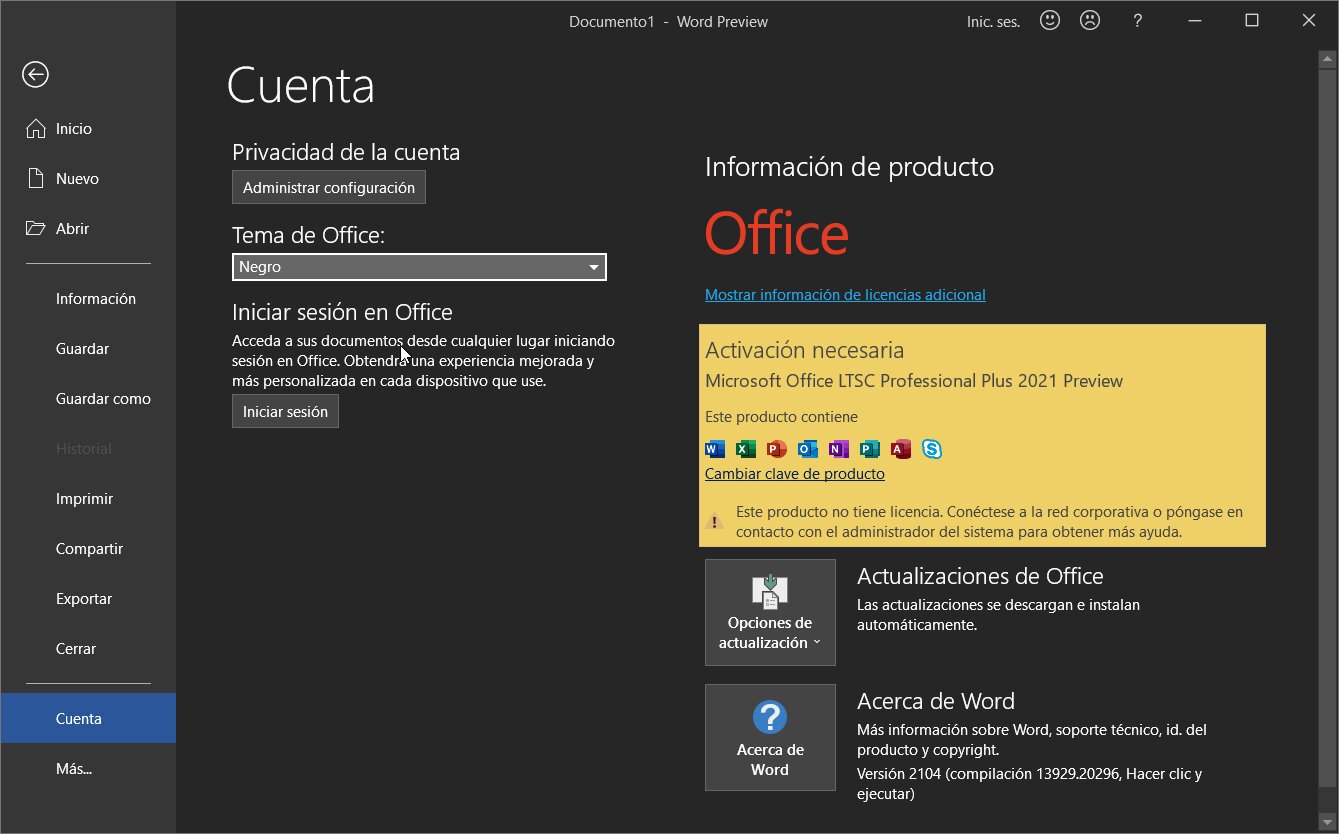Open the Imprimir section in the sidebar
Viewport: 1339px width, 834px height.
(84, 498)
